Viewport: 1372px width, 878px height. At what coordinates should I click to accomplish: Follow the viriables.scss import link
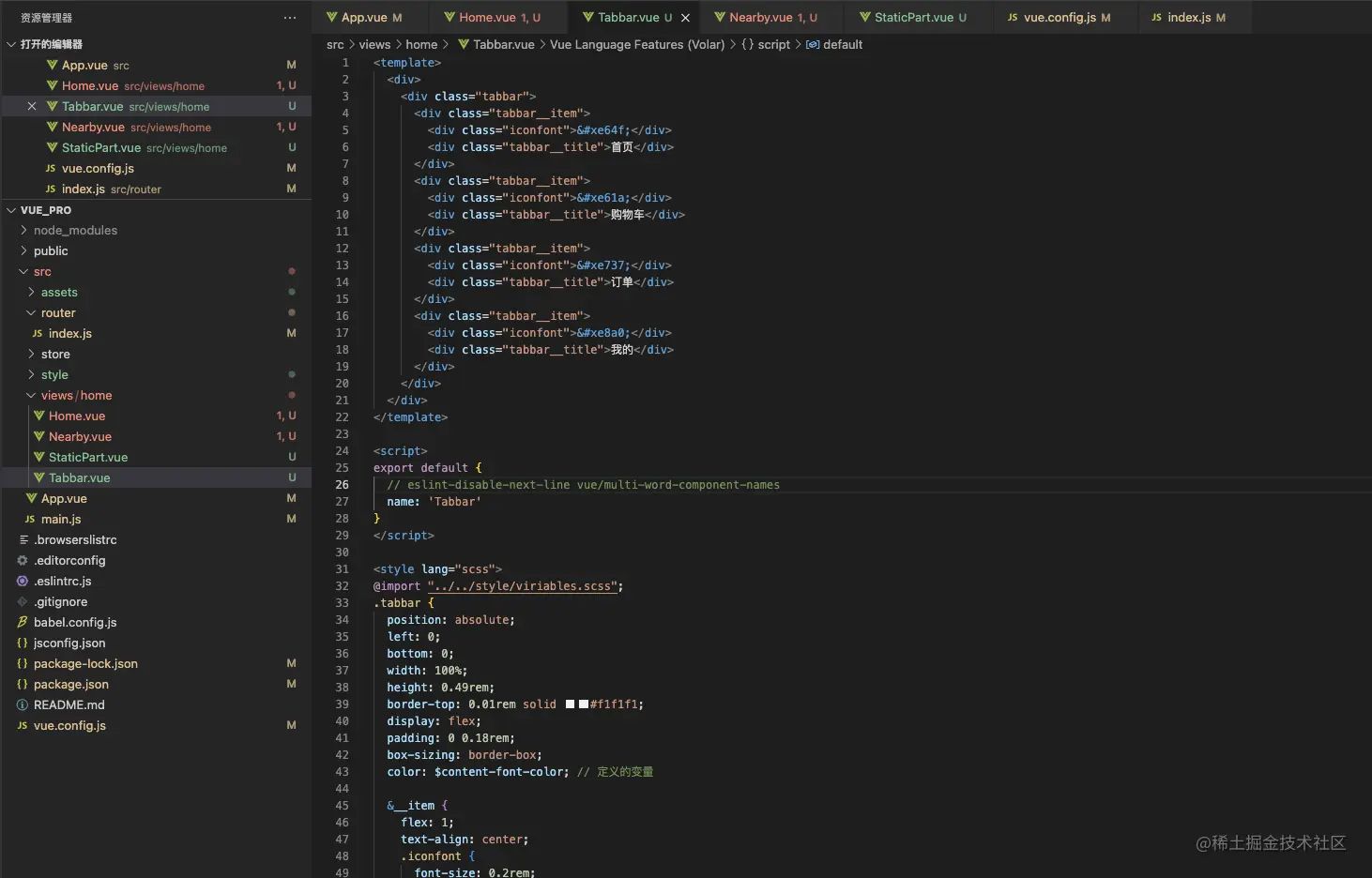click(x=523, y=586)
